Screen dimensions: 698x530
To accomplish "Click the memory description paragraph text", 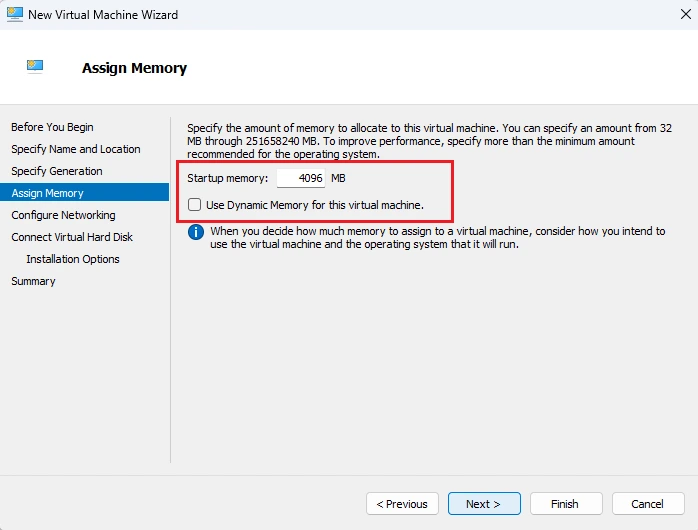I will (x=430, y=141).
